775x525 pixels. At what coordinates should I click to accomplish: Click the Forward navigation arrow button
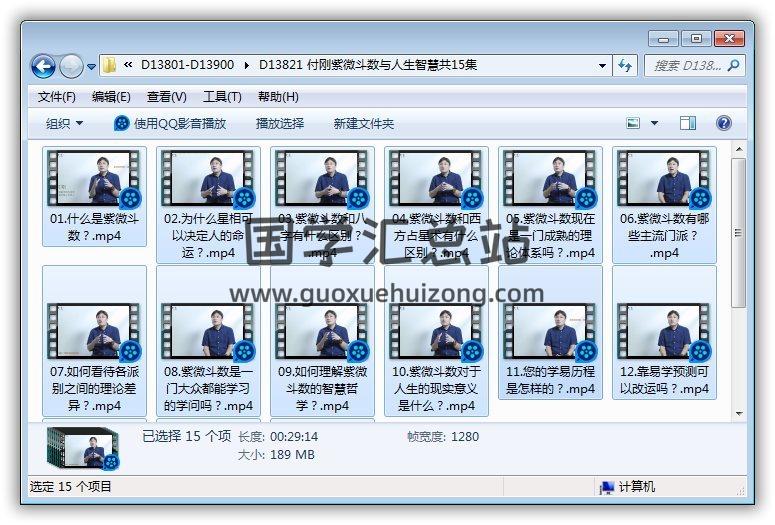[x=71, y=67]
